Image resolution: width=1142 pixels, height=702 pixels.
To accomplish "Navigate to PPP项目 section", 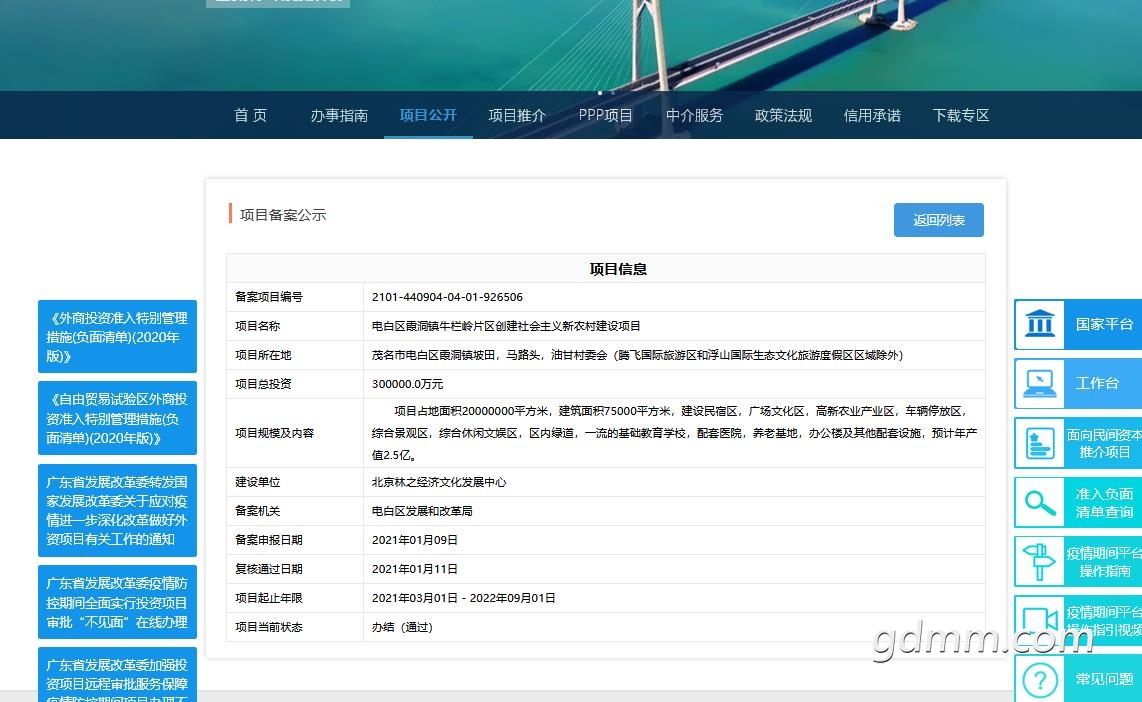I will pos(605,115).
